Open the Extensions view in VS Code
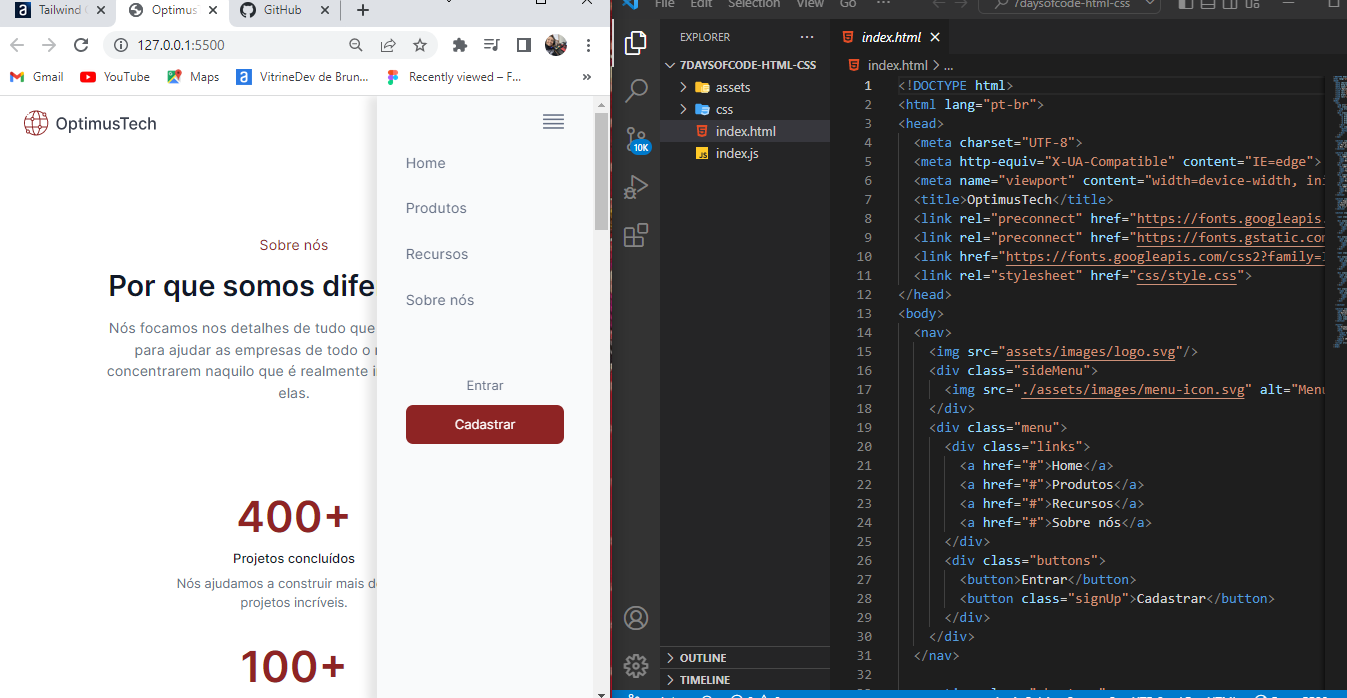Image resolution: width=1347 pixels, height=698 pixels. (636, 235)
